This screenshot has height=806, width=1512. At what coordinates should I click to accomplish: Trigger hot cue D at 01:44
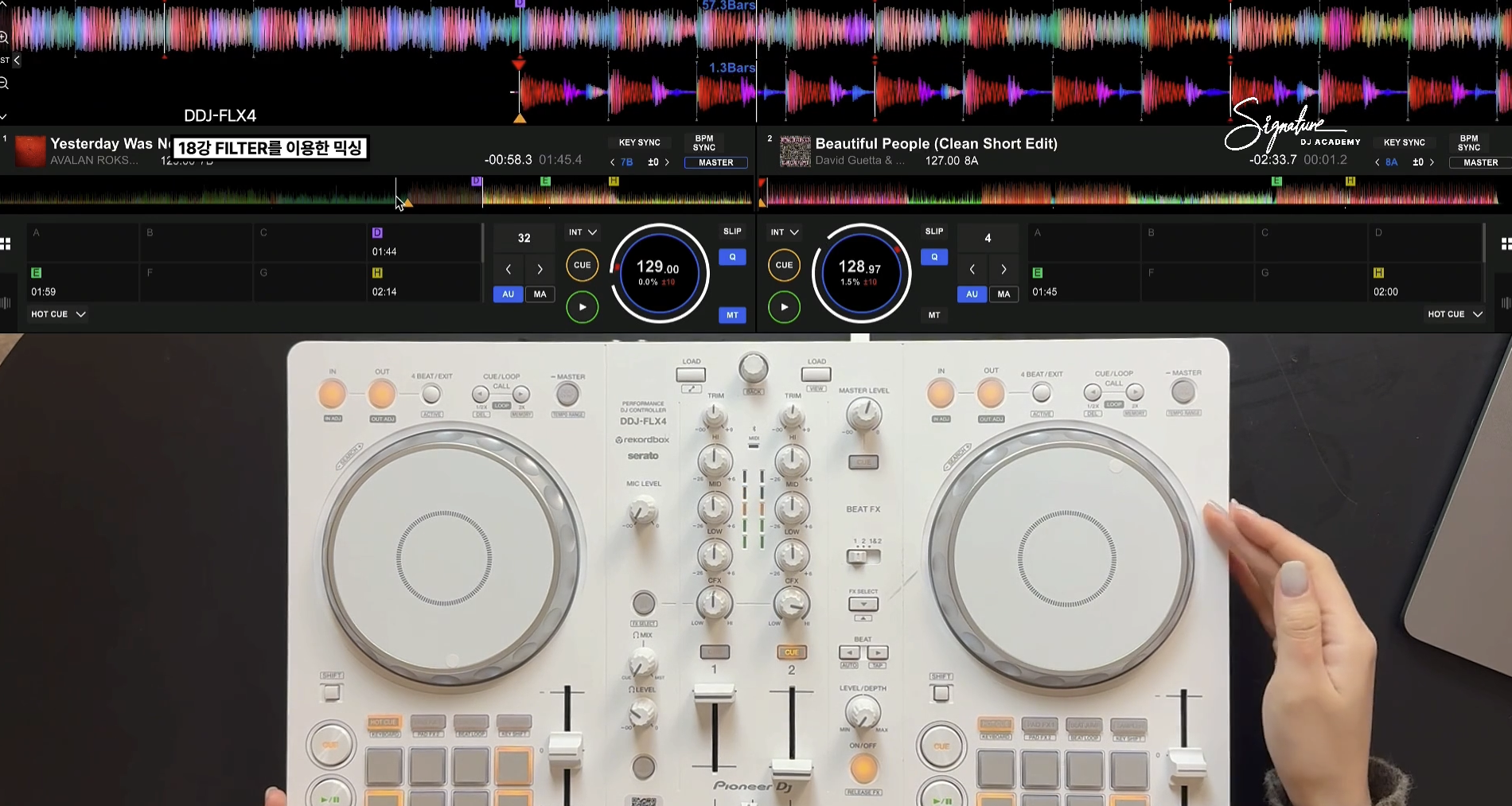click(x=423, y=242)
